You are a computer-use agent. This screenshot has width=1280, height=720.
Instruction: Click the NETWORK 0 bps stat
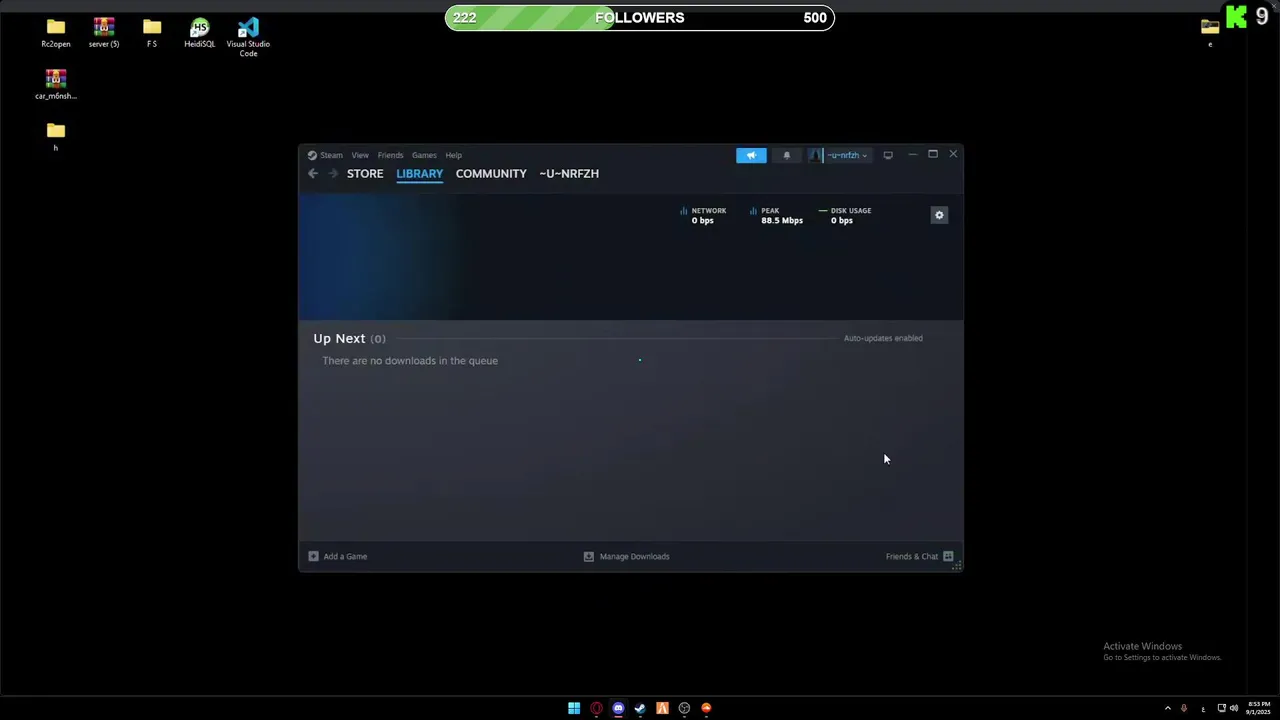(x=703, y=215)
